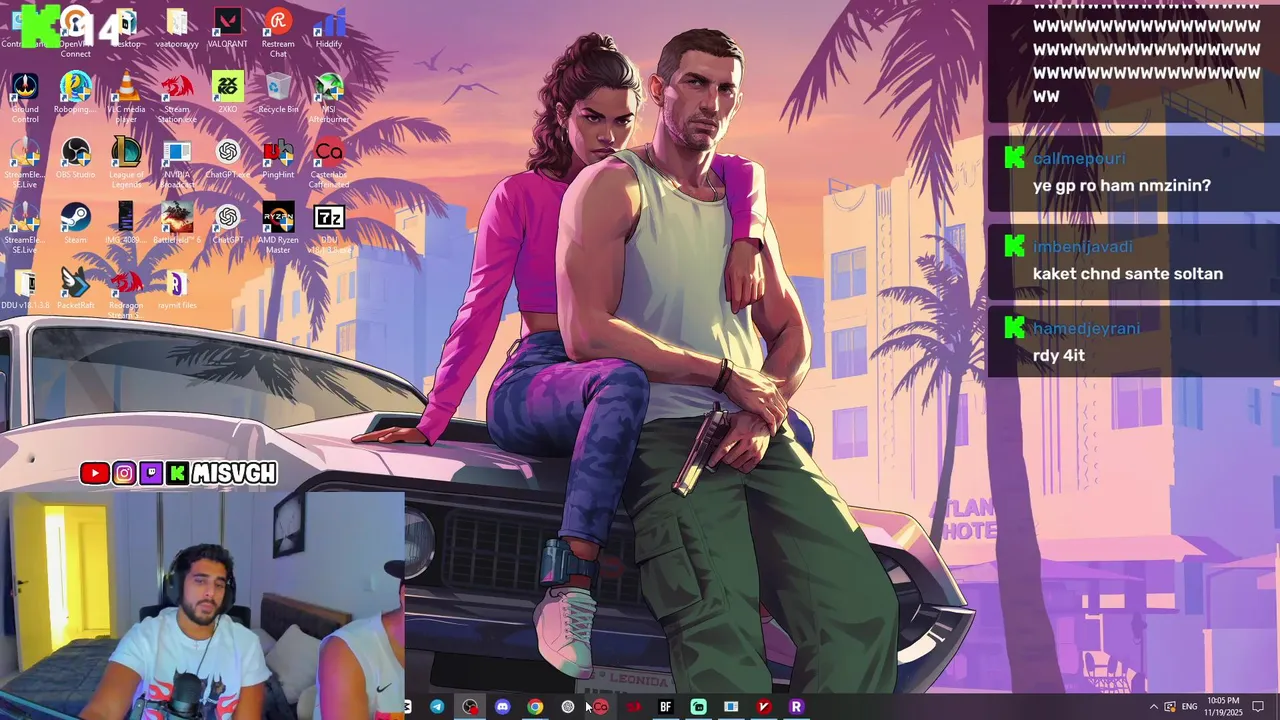Open the OpenVPN Connect desktop shortcut
This screenshot has width=1280, height=720.
pyautogui.click(x=75, y=33)
